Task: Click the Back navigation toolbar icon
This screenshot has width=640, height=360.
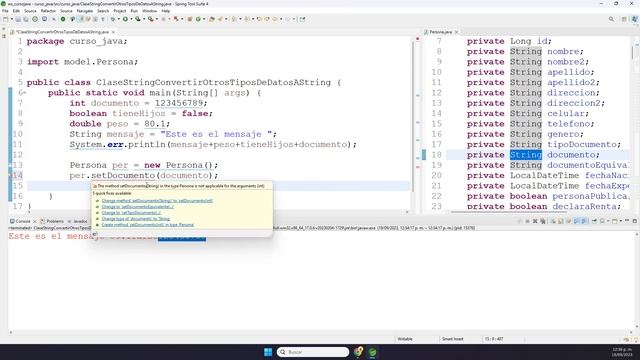Action: (x=275, y=19)
